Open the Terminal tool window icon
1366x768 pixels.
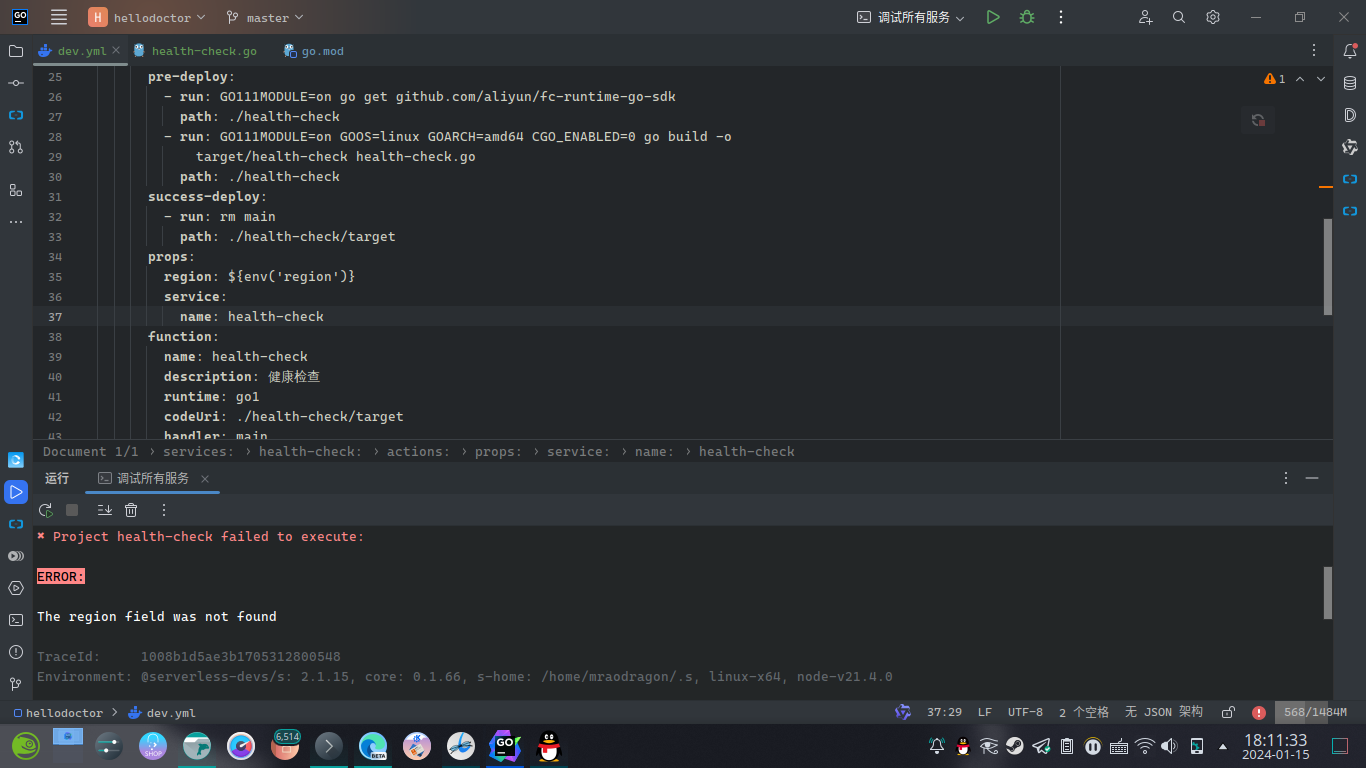pos(16,620)
